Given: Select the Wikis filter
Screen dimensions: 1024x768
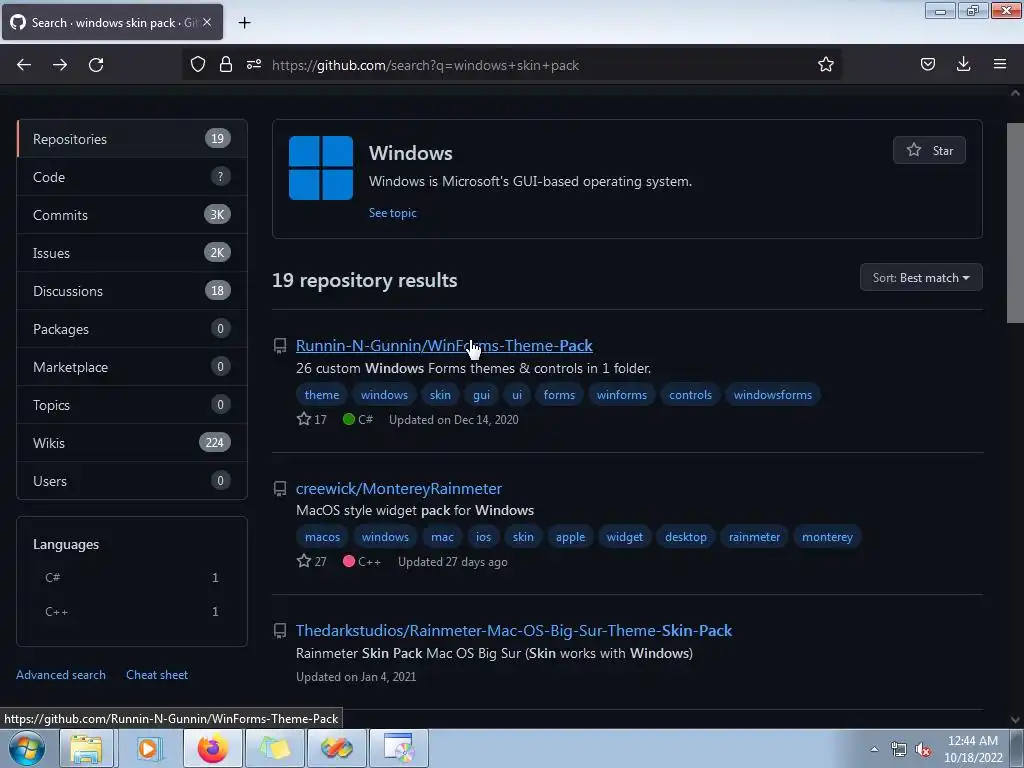Looking at the screenshot, I should [x=132, y=442].
